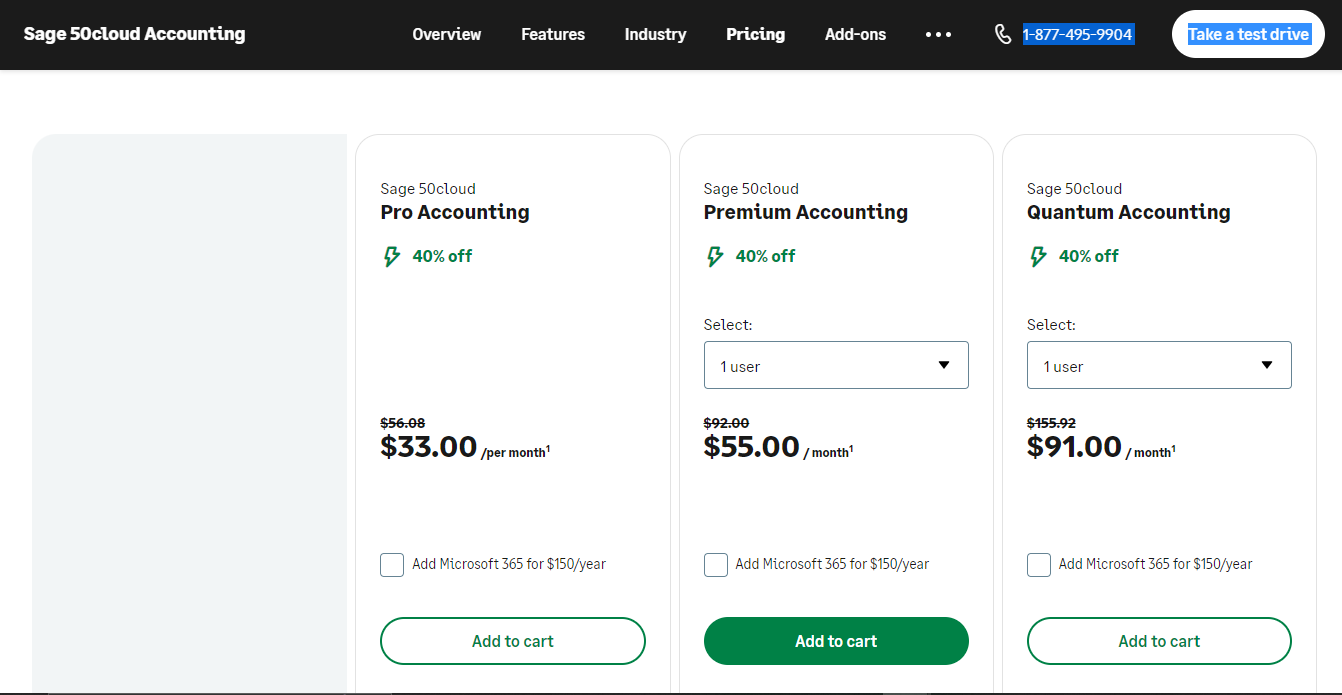
Task: Click lightning bolt icon under Pro Accounting
Action: point(392,257)
